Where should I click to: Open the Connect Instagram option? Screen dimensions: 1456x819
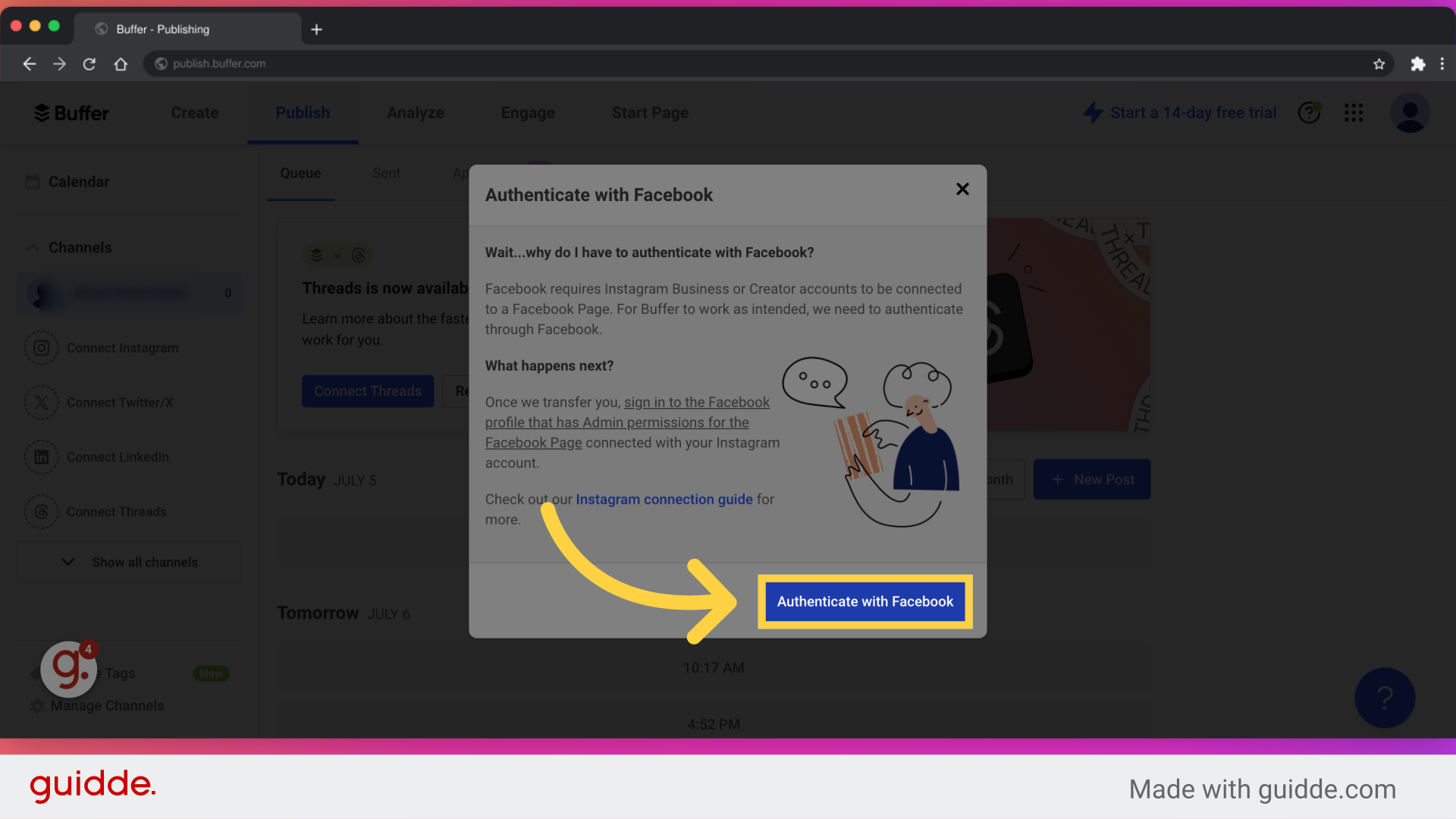click(x=121, y=347)
